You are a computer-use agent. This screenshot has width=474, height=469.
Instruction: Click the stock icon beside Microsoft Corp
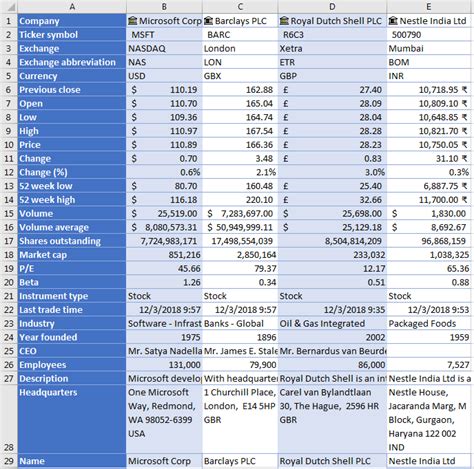[132, 21]
